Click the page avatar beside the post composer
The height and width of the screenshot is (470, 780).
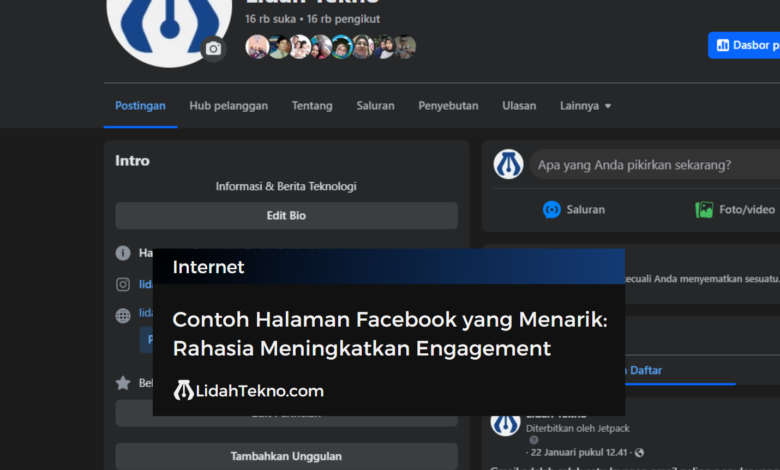click(x=508, y=164)
